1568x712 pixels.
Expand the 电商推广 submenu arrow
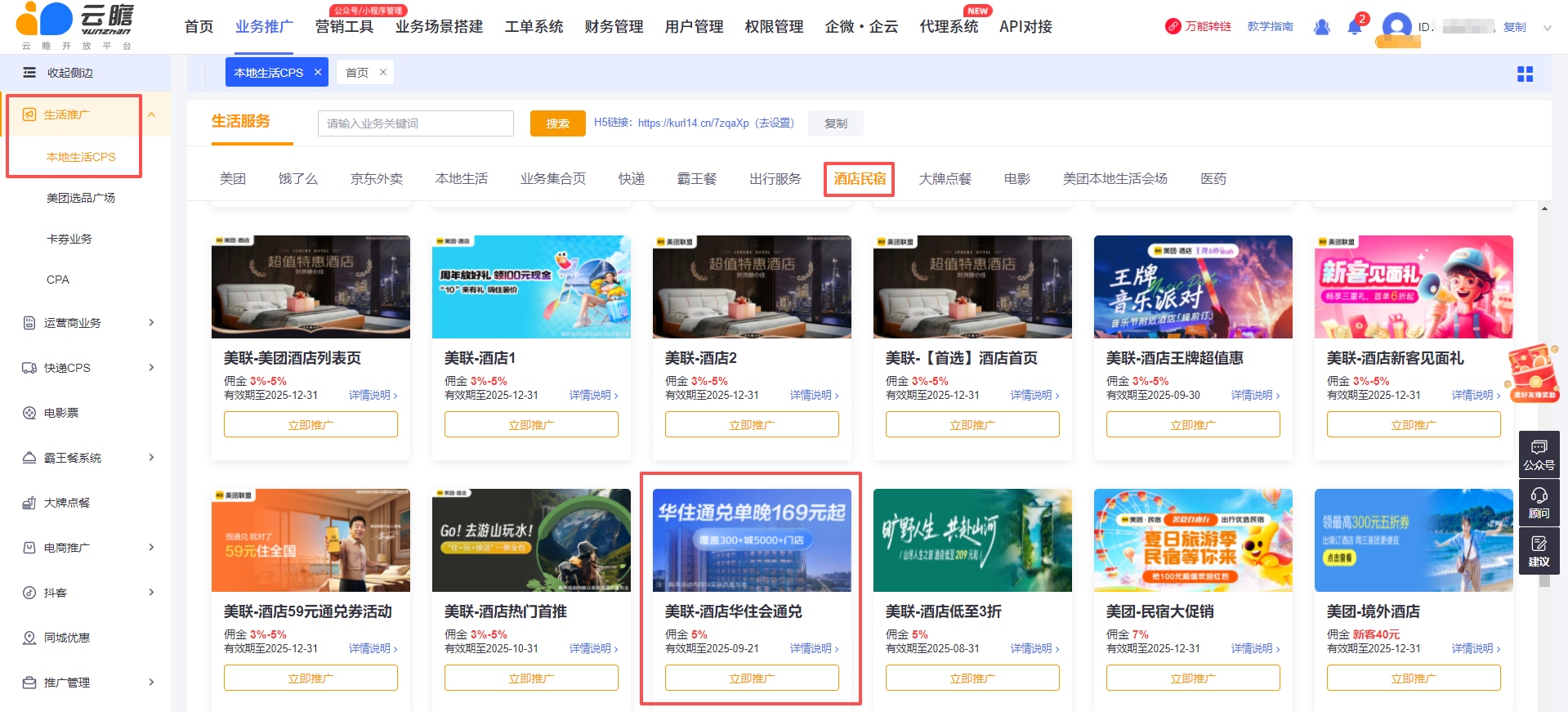152,548
